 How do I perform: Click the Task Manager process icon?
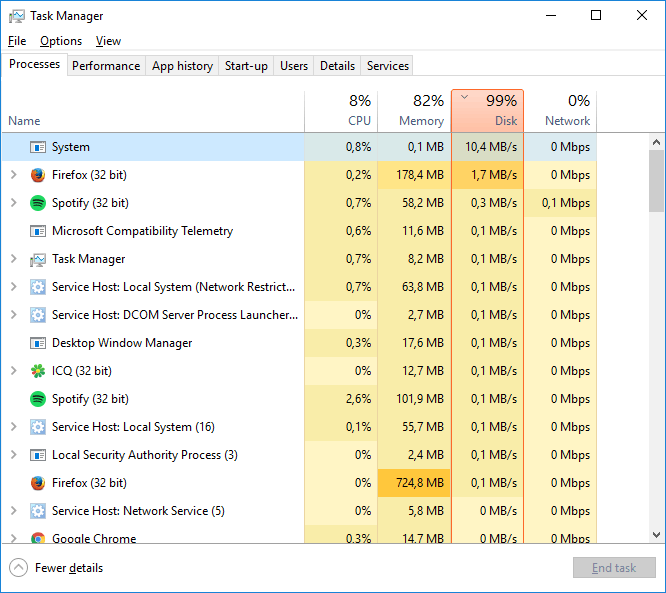click(x=38, y=259)
